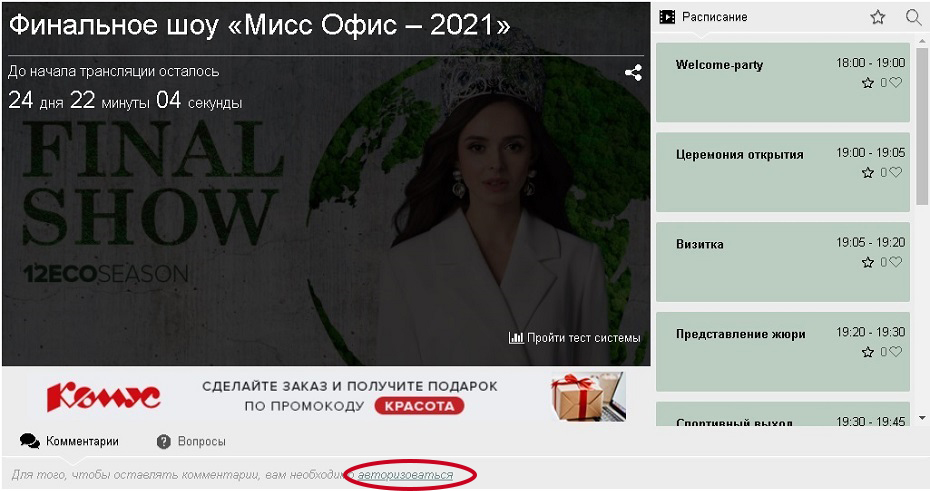Click the Финальное шоу «Мисс Офис – 2021» title
The width and height of the screenshot is (930, 491).
[259, 25]
